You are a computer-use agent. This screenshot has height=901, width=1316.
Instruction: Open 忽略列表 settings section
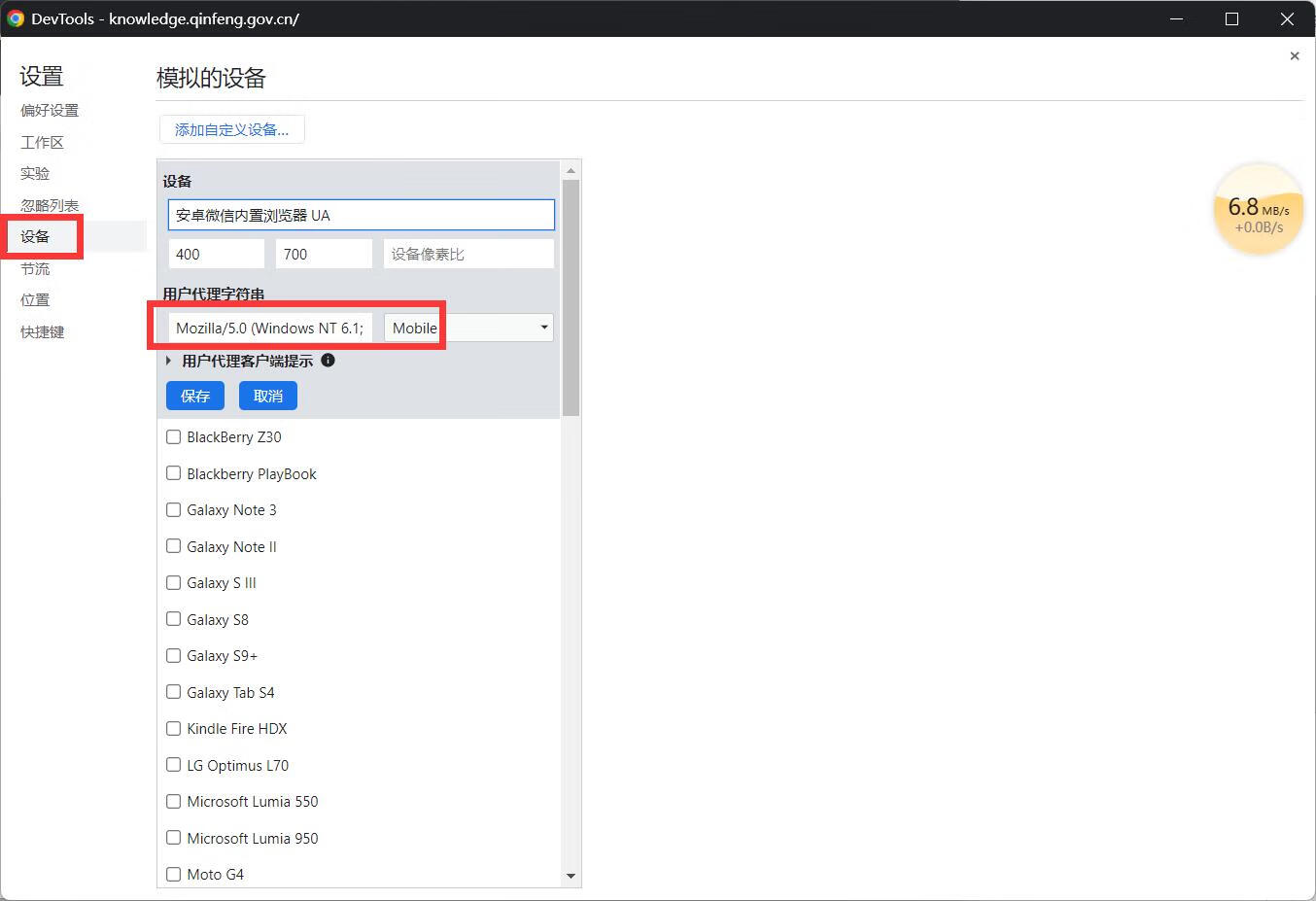[50, 205]
